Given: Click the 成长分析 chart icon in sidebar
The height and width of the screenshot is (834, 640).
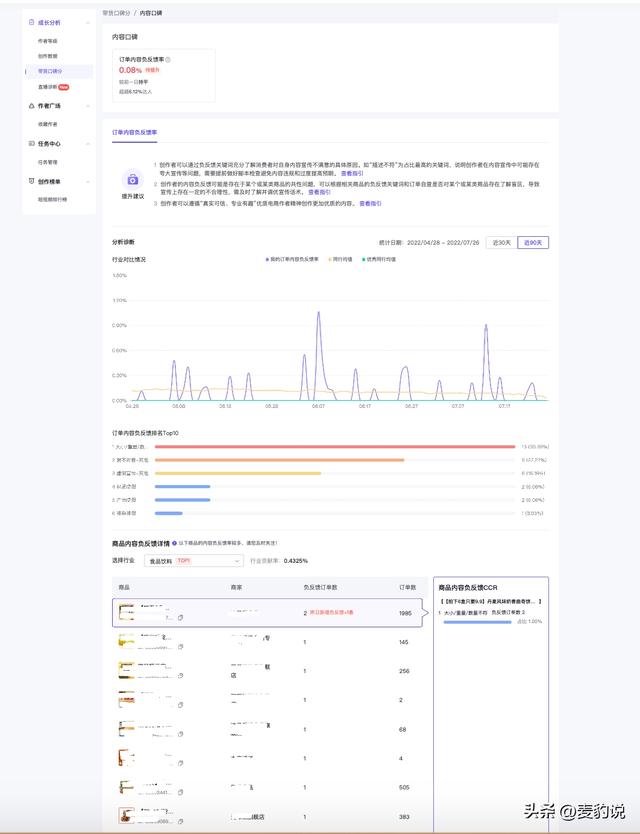Looking at the screenshot, I should coord(30,21).
